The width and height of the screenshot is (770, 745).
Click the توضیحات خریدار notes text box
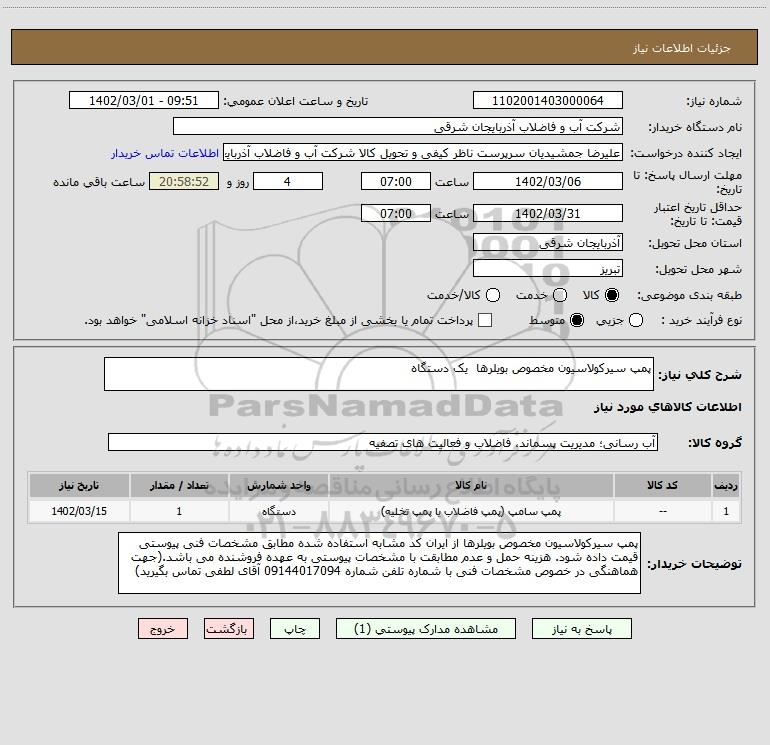click(x=379, y=563)
